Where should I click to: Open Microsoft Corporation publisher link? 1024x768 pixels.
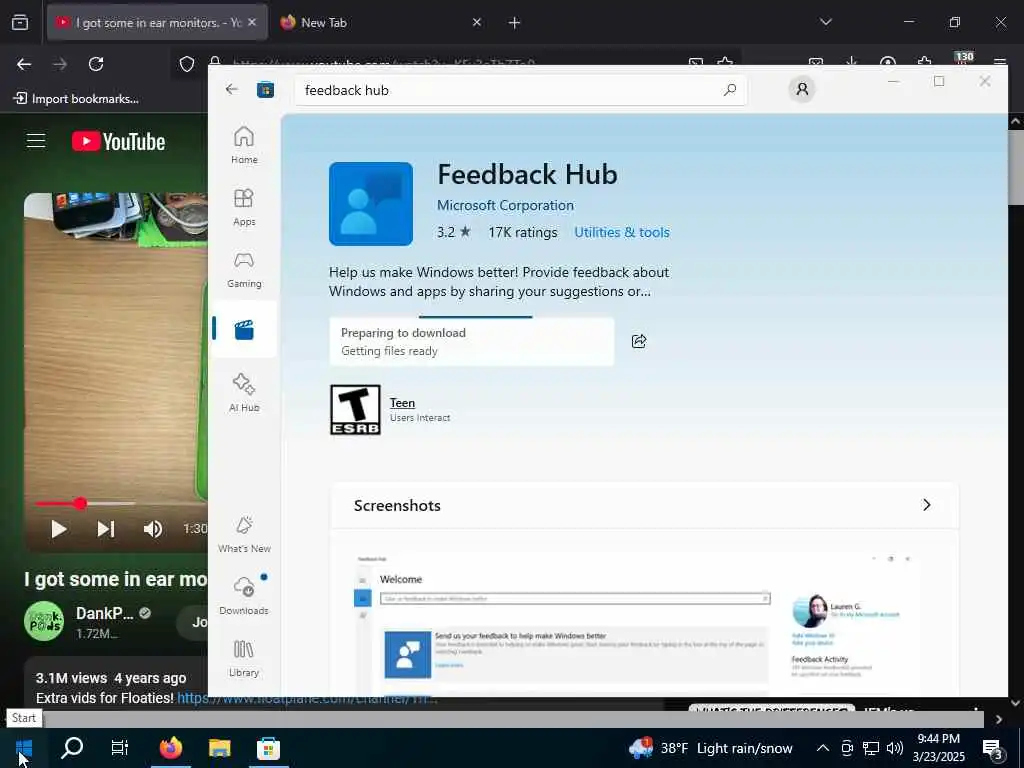click(x=505, y=205)
